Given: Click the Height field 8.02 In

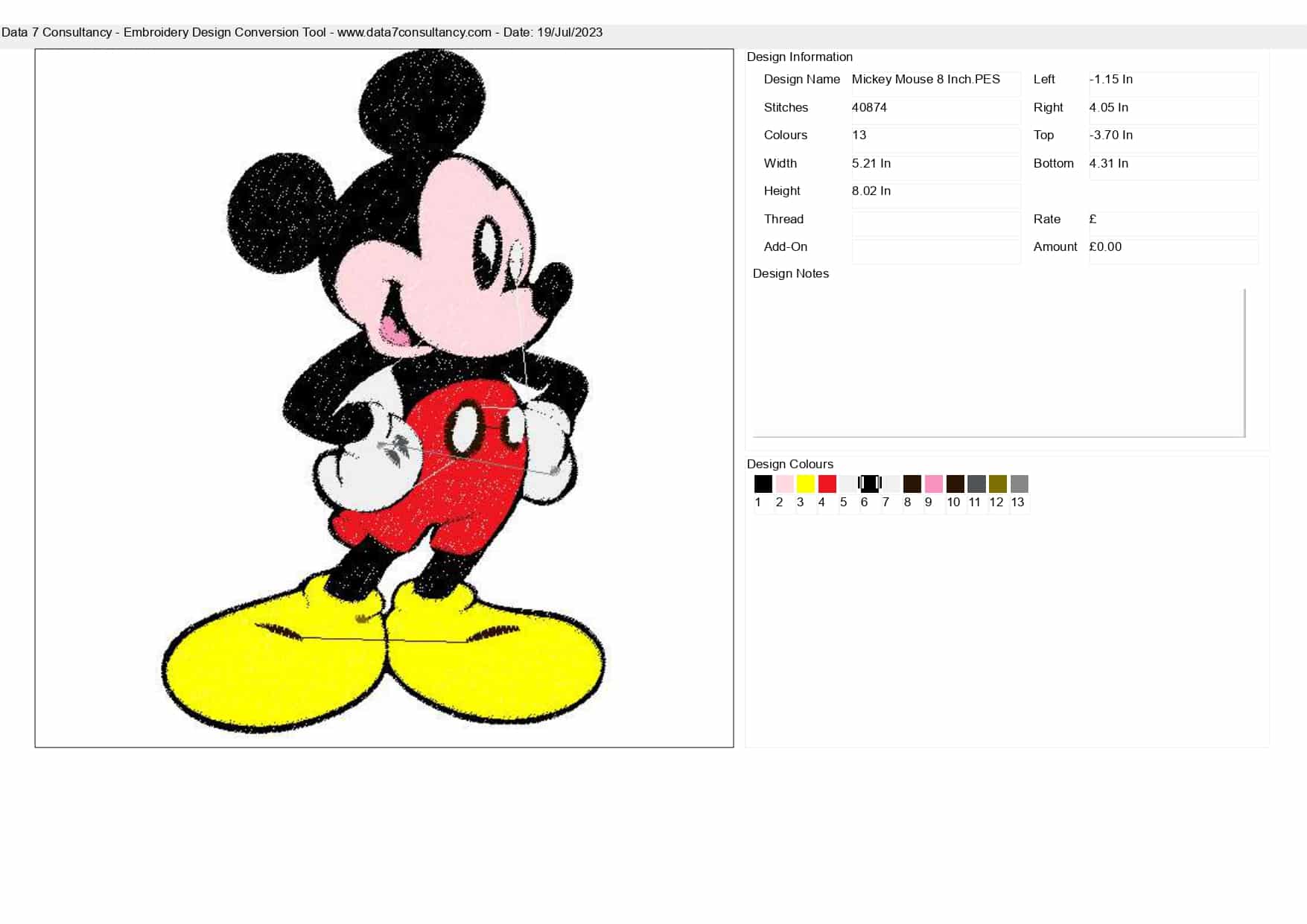Looking at the screenshot, I should pyautogui.click(x=936, y=196).
